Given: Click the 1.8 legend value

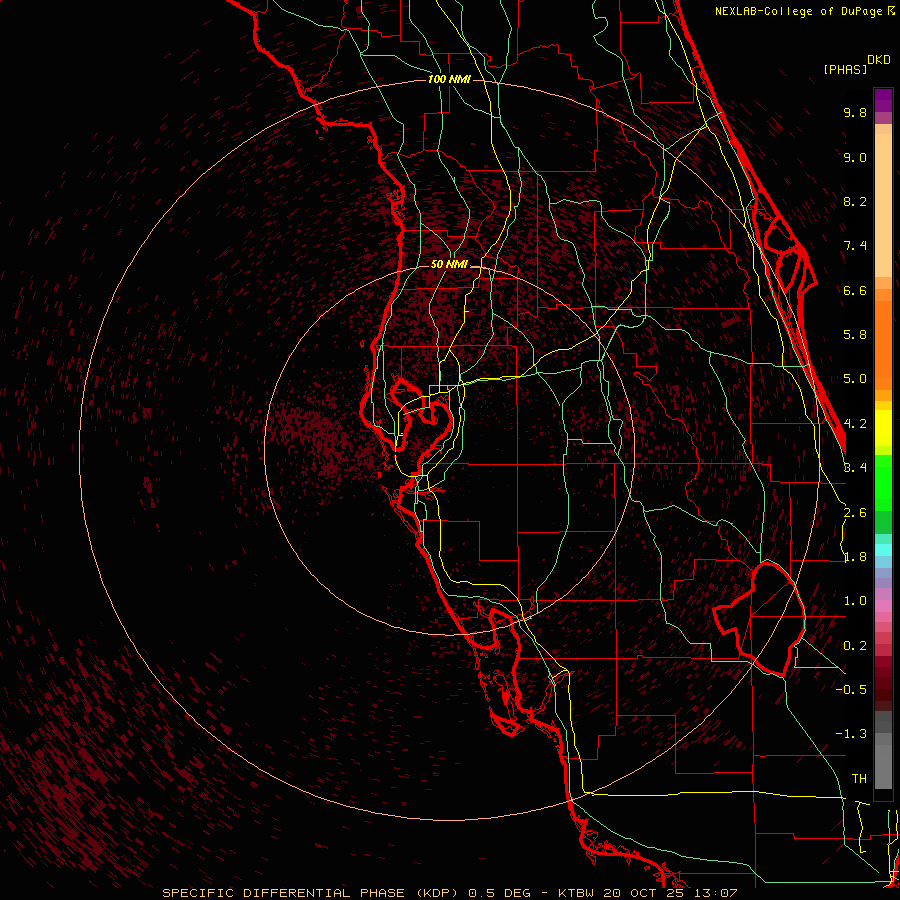Looking at the screenshot, I should point(855,557).
